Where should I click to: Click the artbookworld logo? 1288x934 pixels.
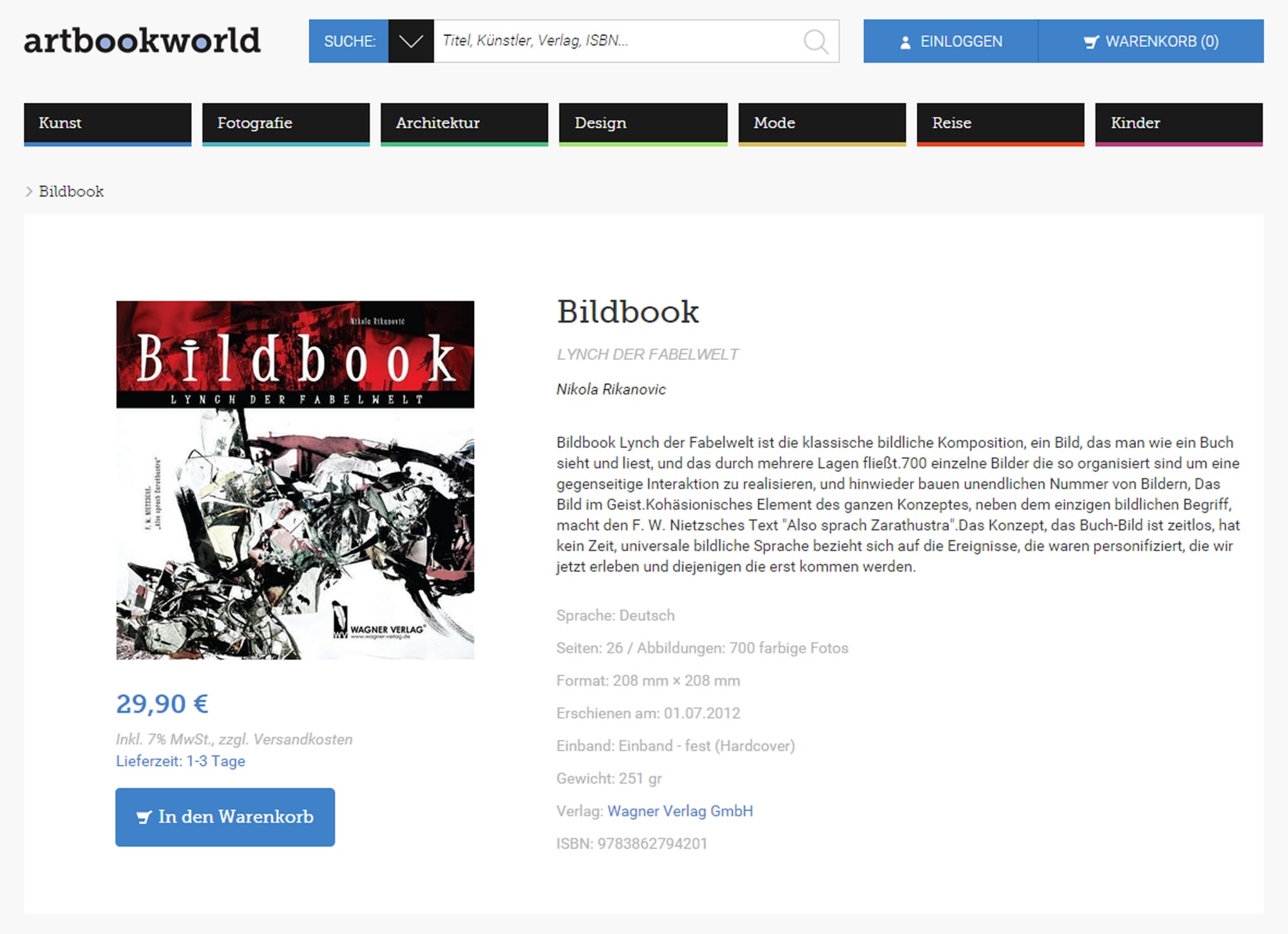tap(142, 41)
